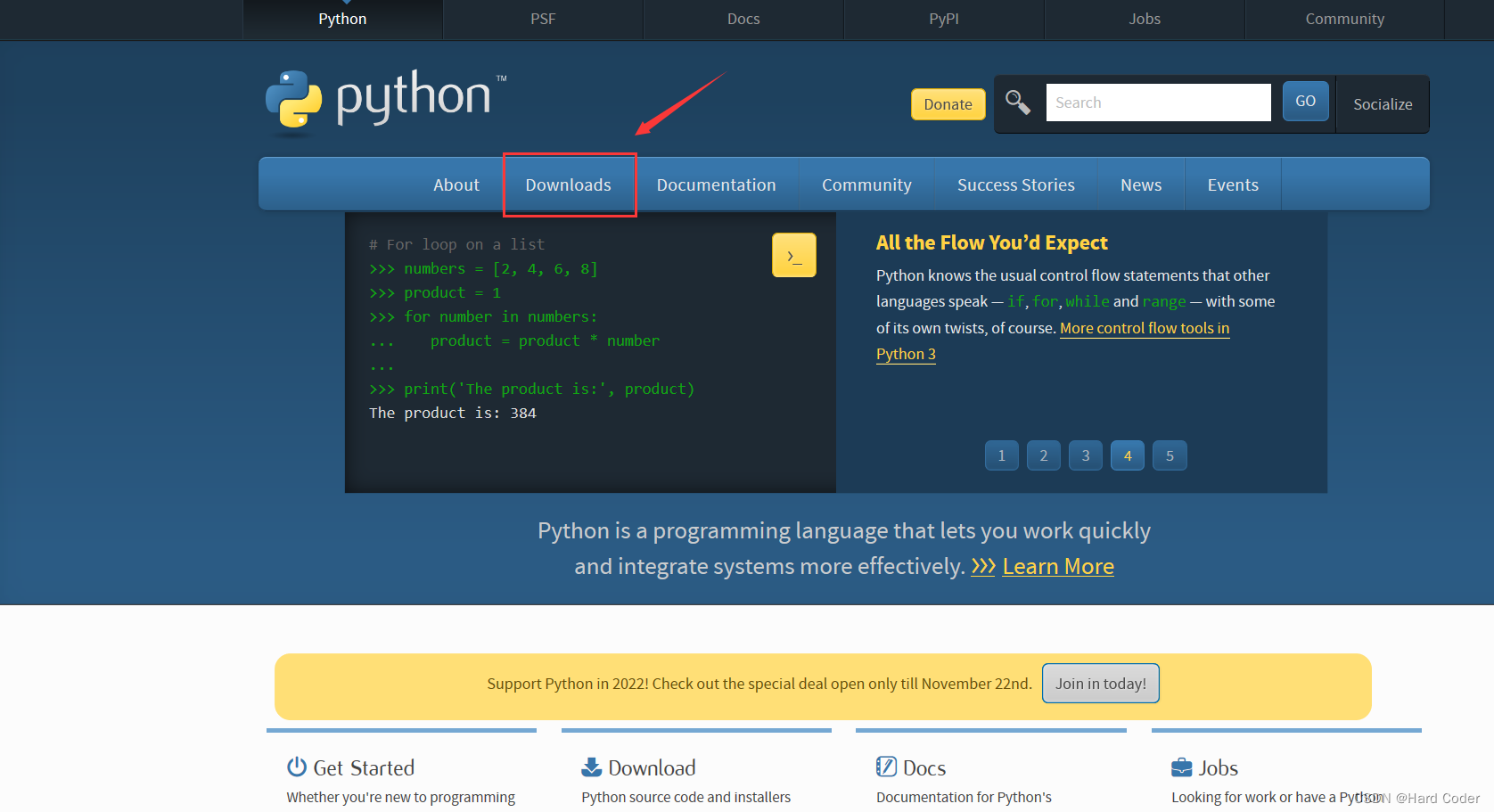
Task: Open the Python top tab
Action: 342,19
